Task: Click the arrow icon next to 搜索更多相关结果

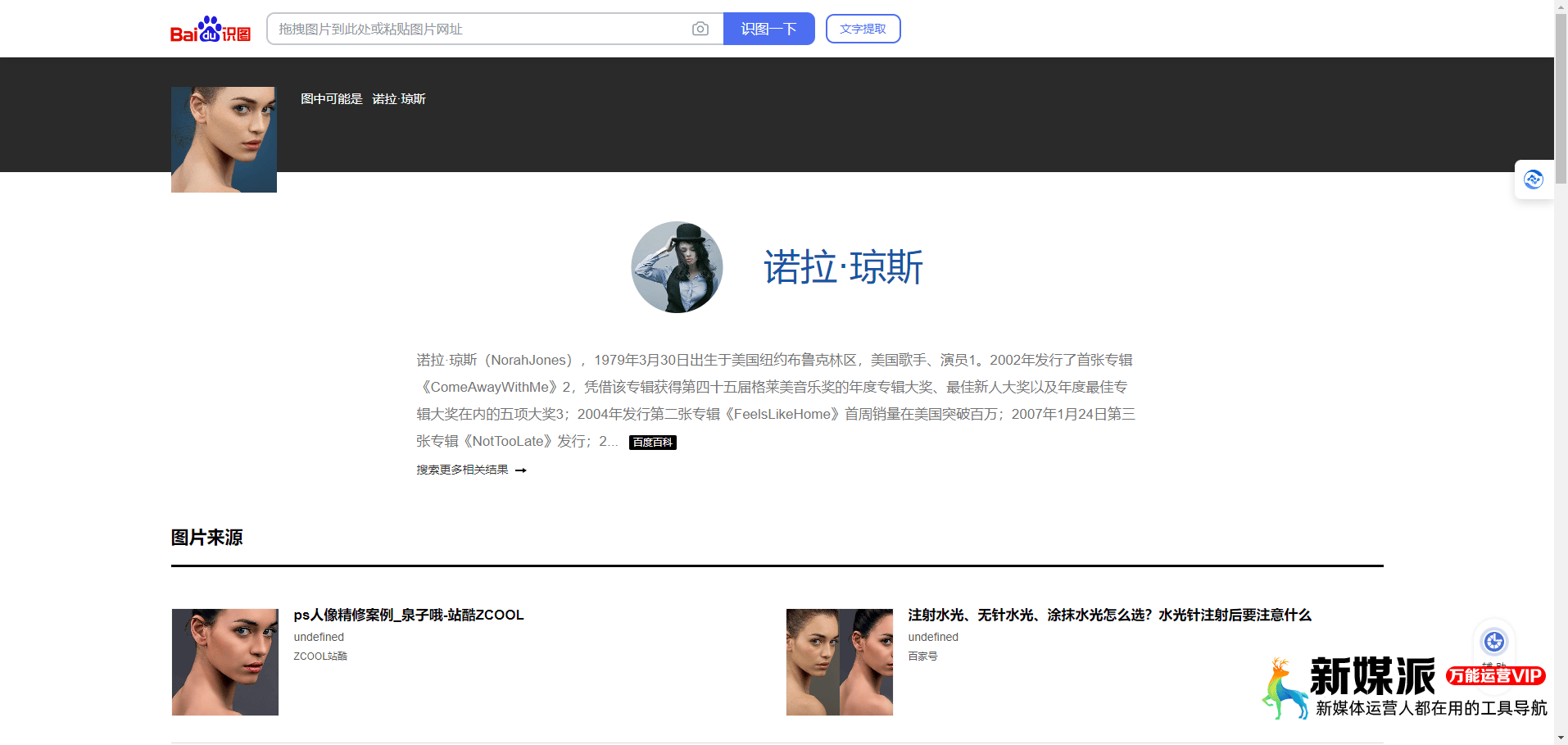Action: tap(522, 470)
